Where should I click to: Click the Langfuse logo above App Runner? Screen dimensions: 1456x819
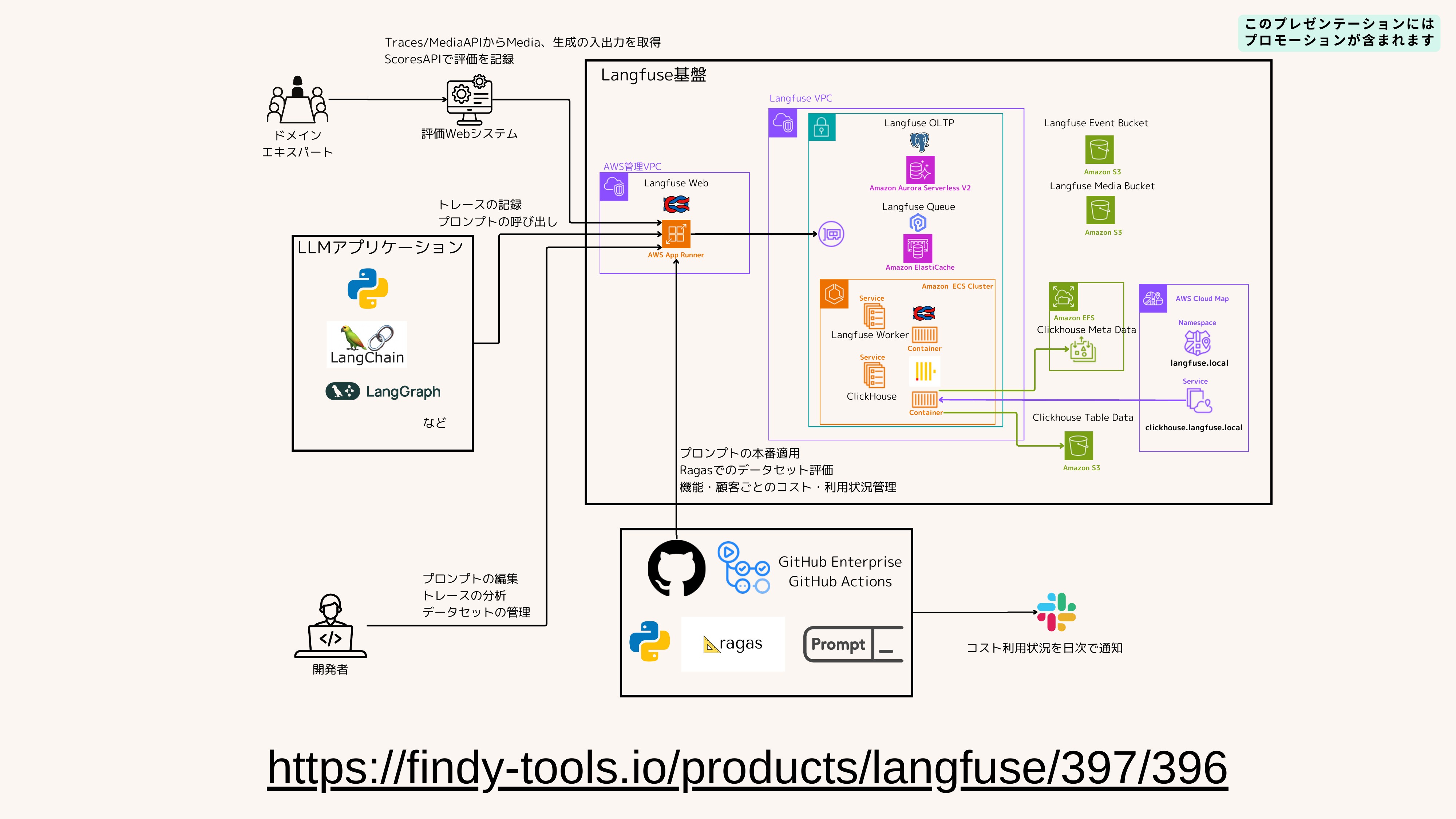pyautogui.click(x=677, y=203)
